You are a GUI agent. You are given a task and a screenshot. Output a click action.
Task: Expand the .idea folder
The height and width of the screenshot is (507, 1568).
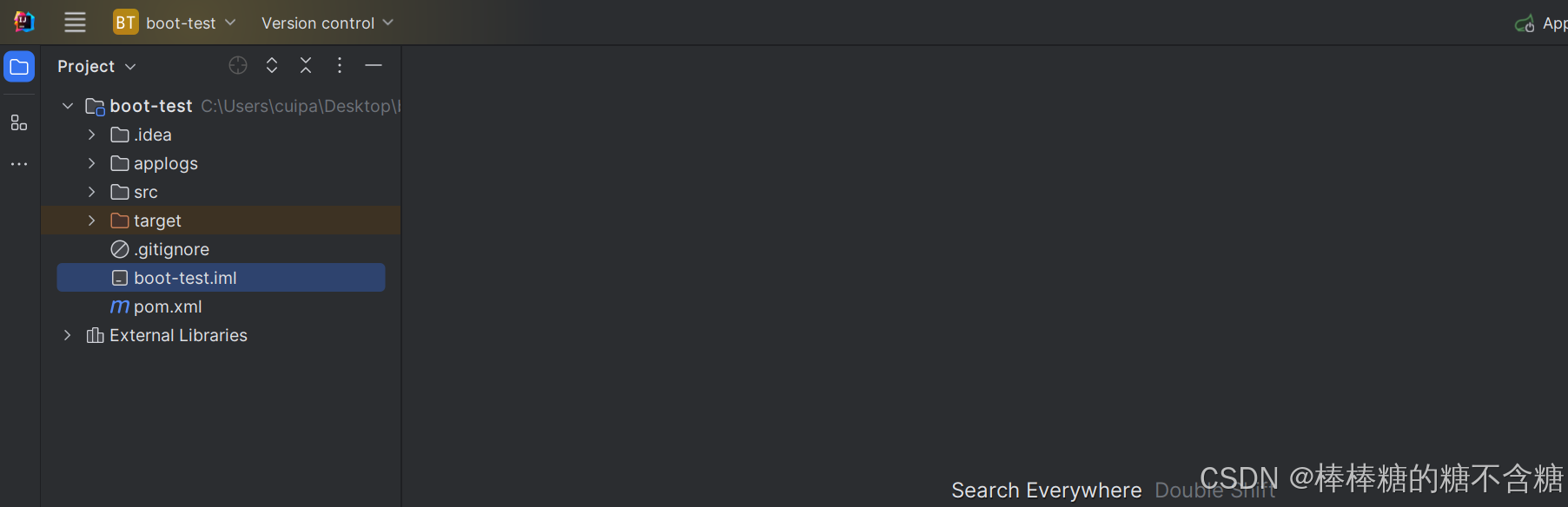[91, 135]
